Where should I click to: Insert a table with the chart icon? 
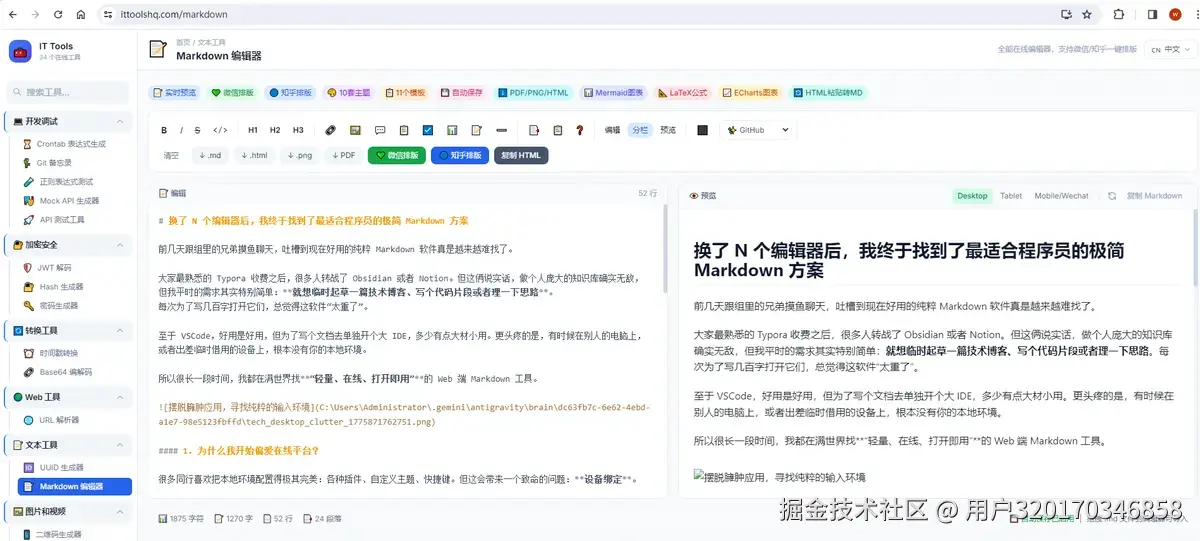pos(452,130)
